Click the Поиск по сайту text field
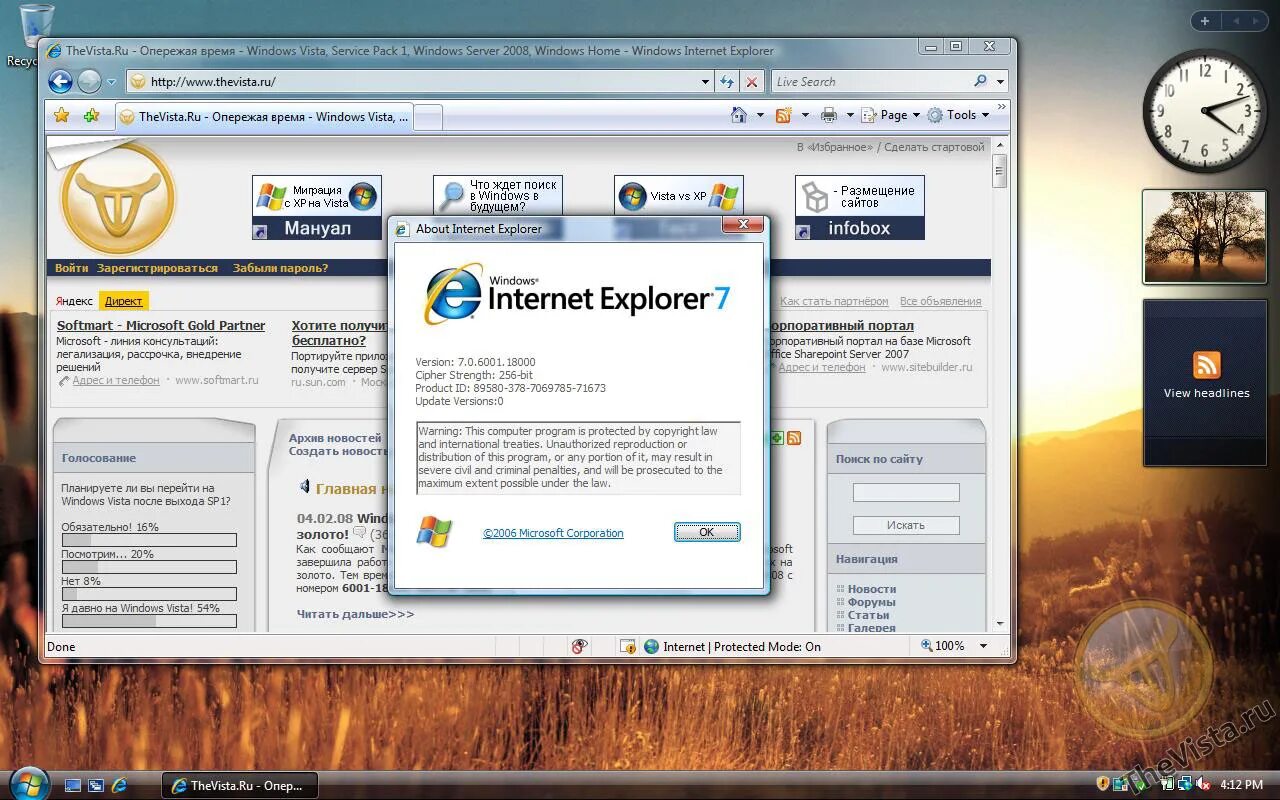The image size is (1280, 800). tap(906, 492)
